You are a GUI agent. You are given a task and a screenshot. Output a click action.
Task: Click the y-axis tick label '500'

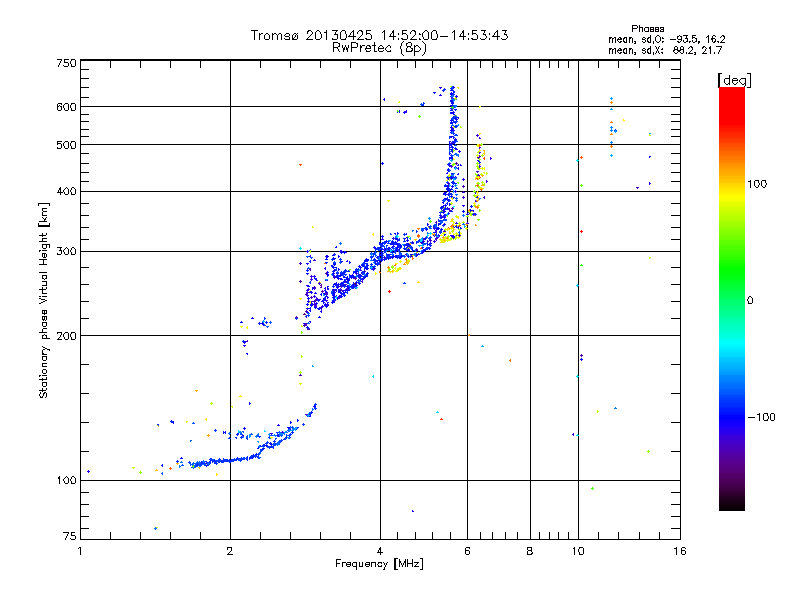point(66,145)
